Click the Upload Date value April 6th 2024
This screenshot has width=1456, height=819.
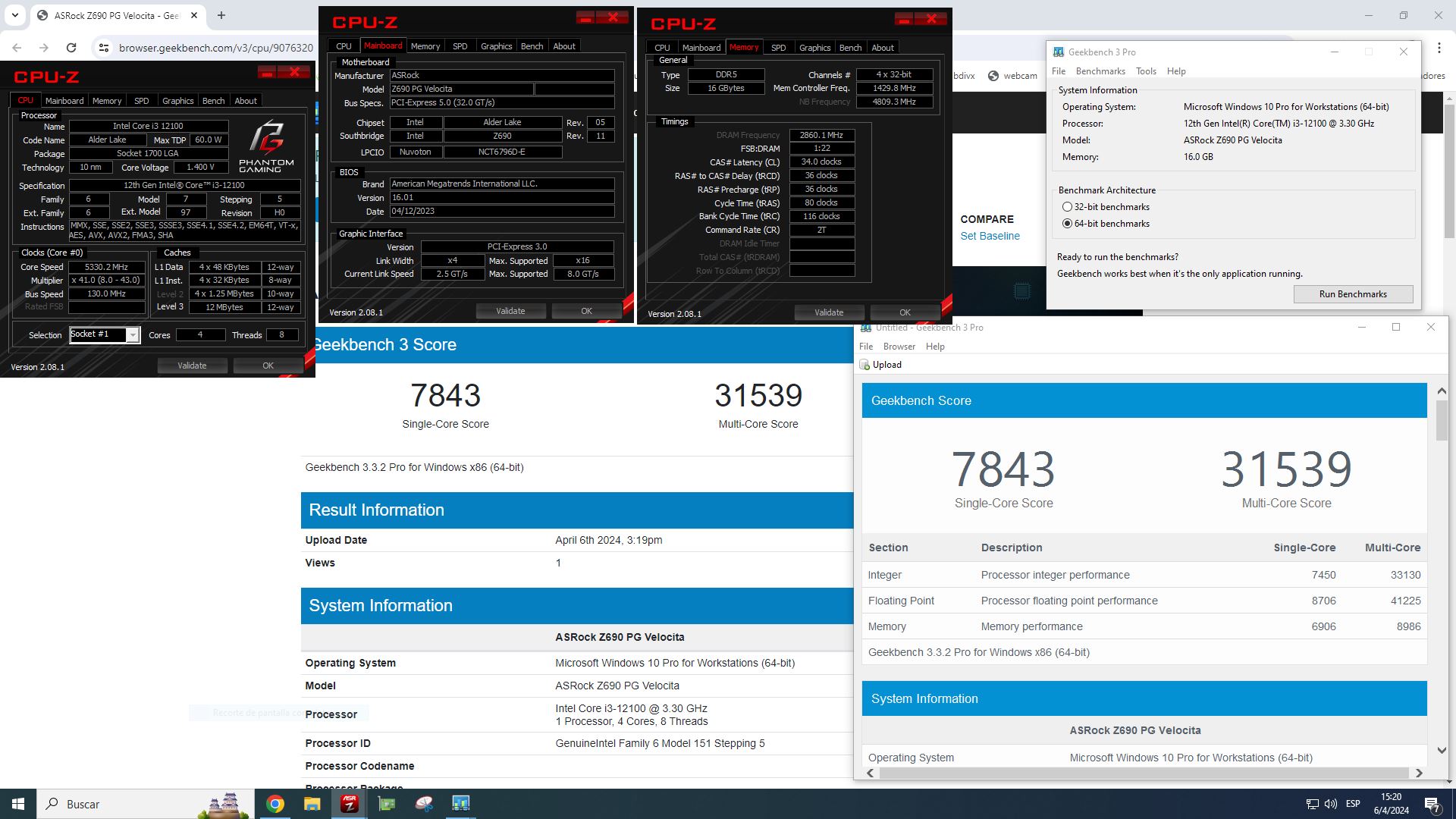tap(609, 540)
